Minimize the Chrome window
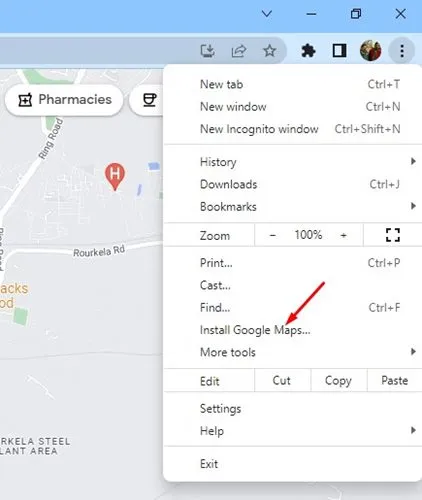Viewport: 422px width, 500px height. click(x=311, y=14)
